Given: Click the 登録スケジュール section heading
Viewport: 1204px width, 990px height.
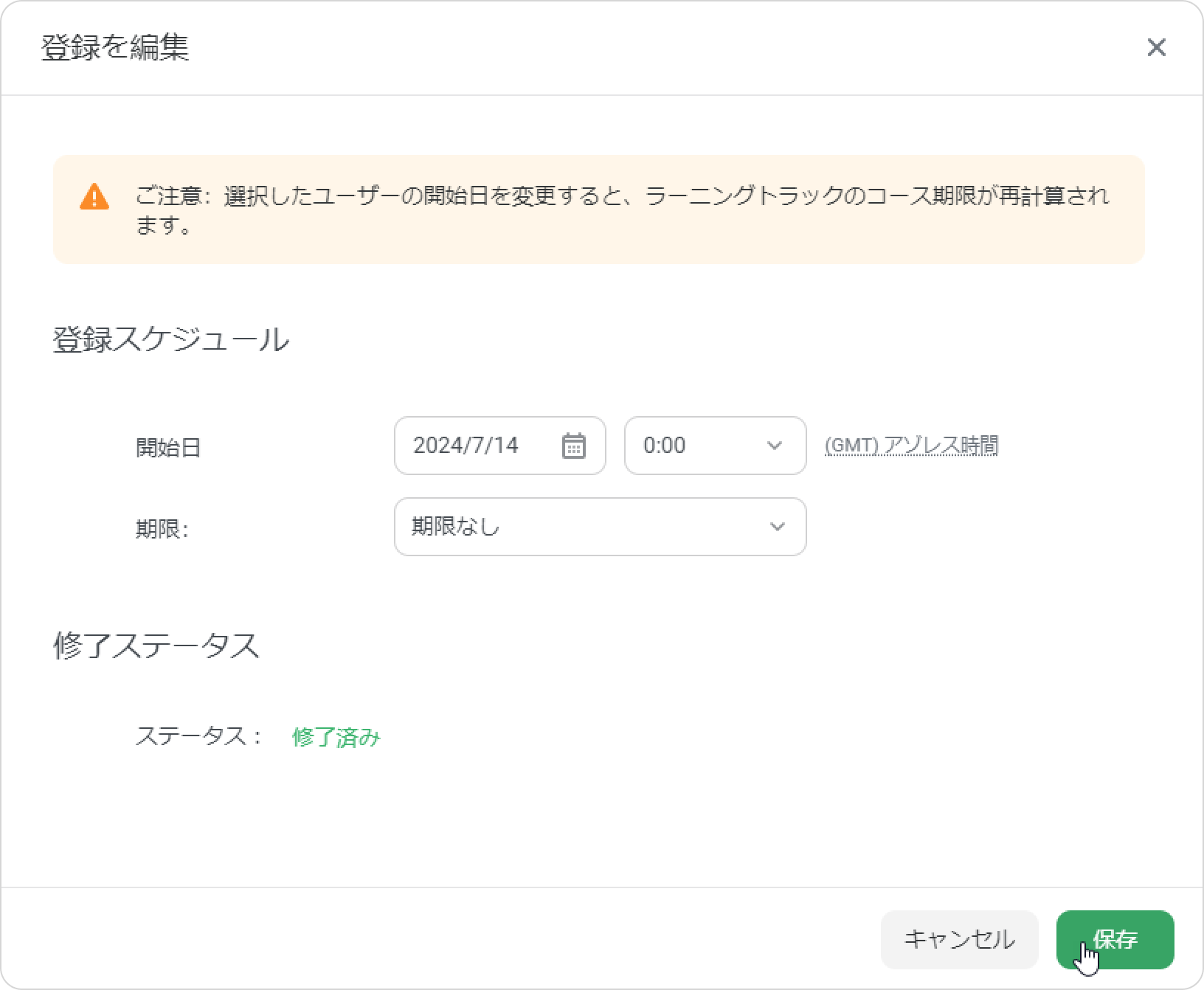Looking at the screenshot, I should click(171, 340).
